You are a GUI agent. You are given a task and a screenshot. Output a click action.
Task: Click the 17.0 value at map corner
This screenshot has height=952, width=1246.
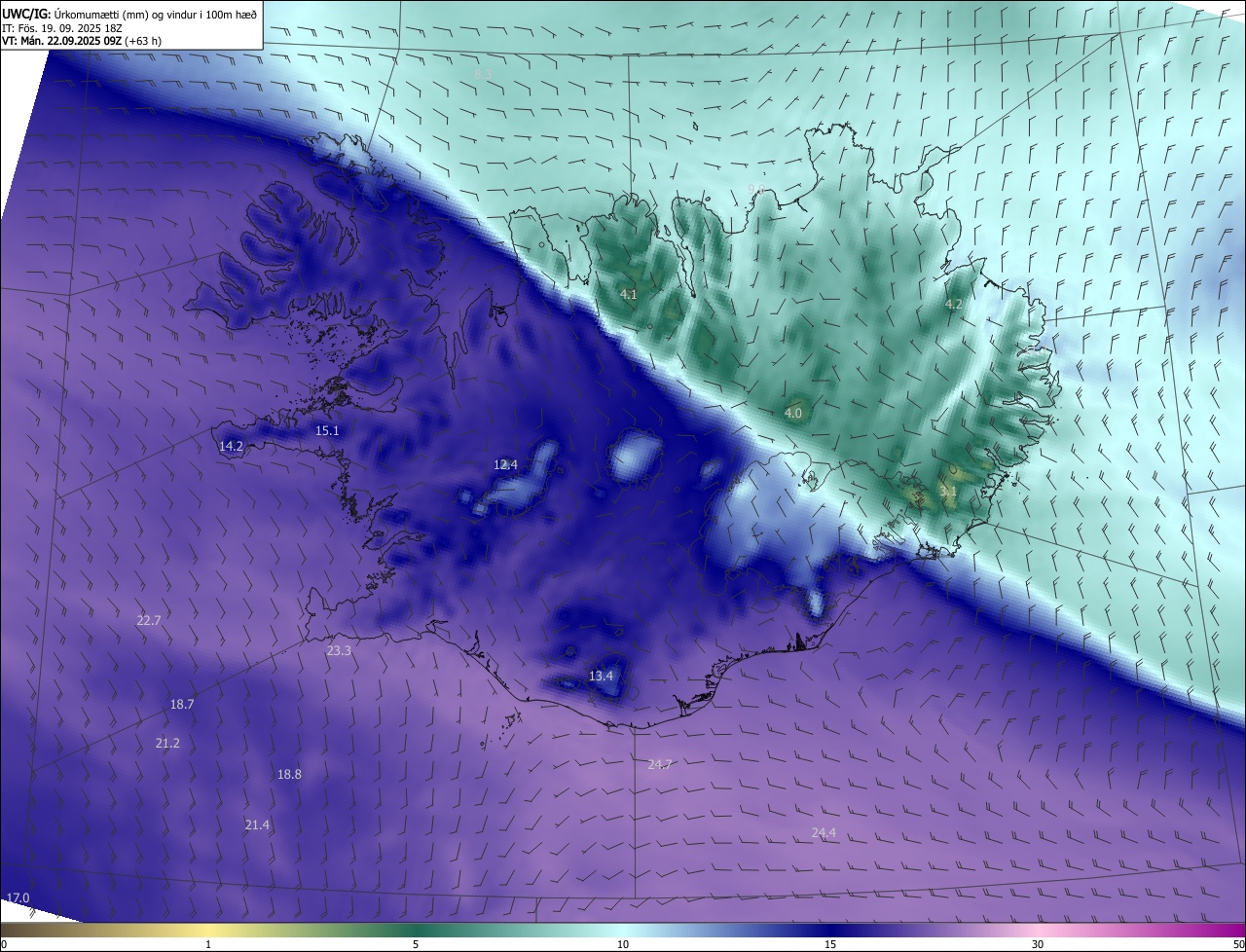click(x=18, y=897)
